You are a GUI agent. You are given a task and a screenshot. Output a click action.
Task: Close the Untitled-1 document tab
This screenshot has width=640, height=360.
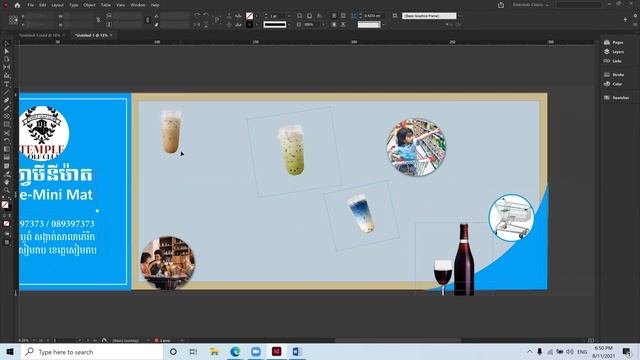pyautogui.click(x=111, y=35)
